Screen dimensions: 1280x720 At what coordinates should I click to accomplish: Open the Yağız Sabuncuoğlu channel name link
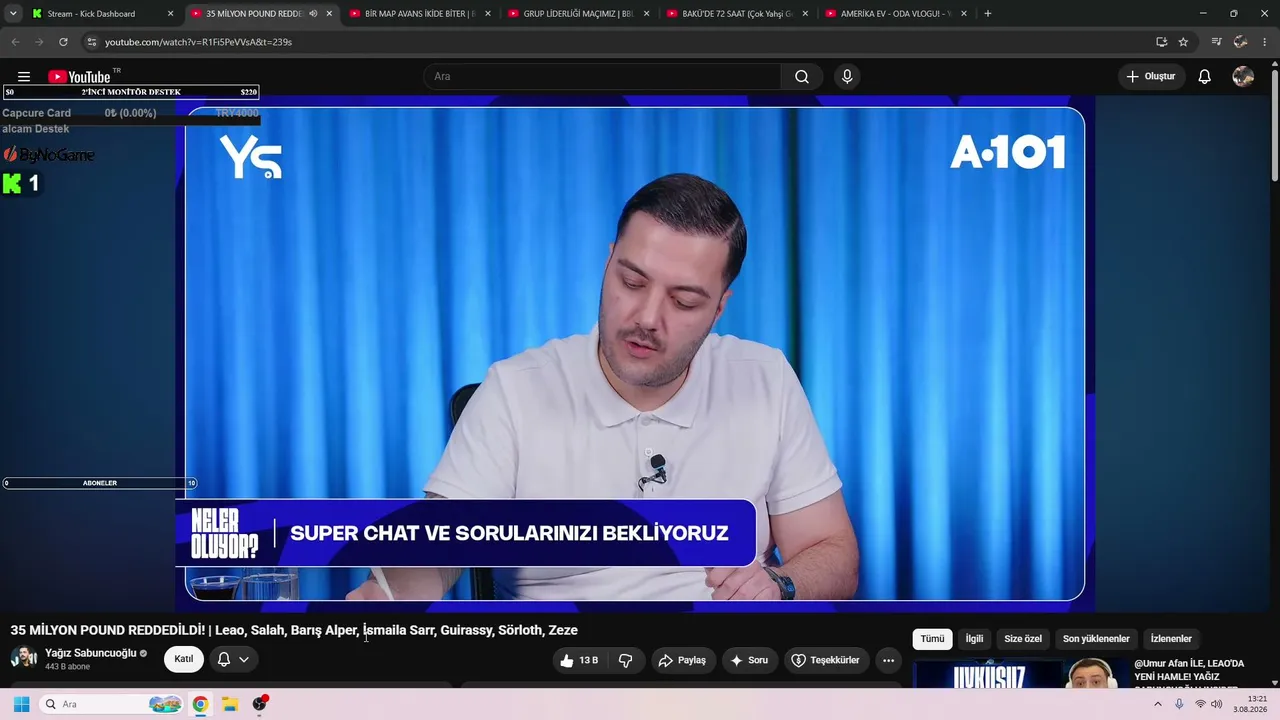91,653
